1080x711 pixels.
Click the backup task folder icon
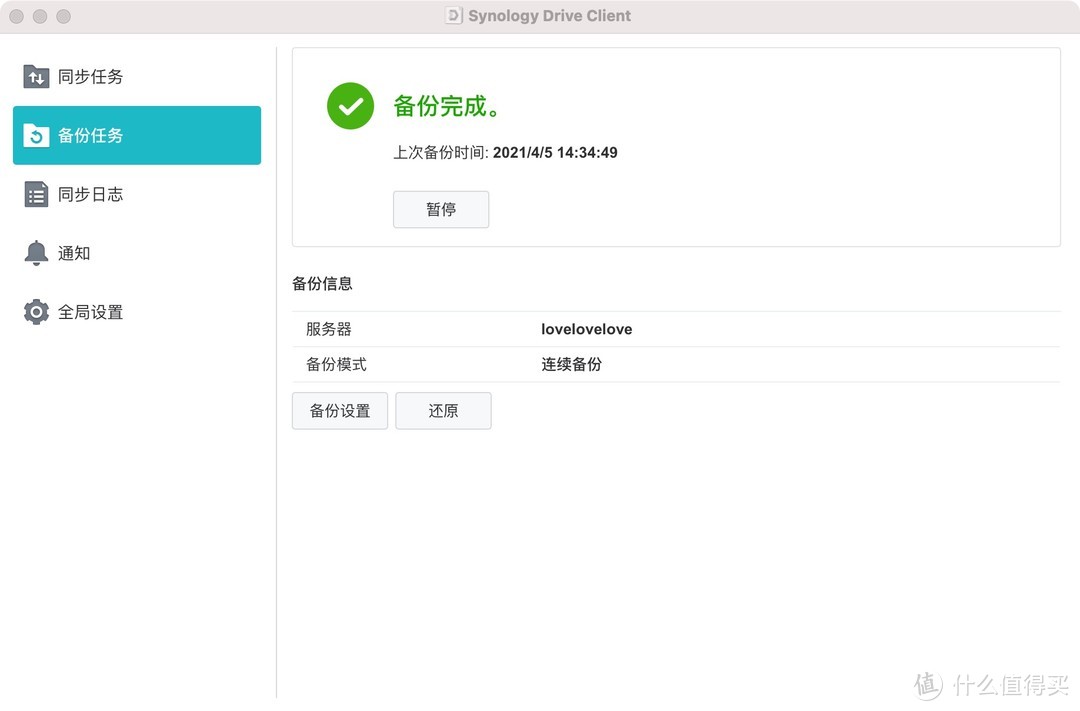pyautogui.click(x=36, y=136)
